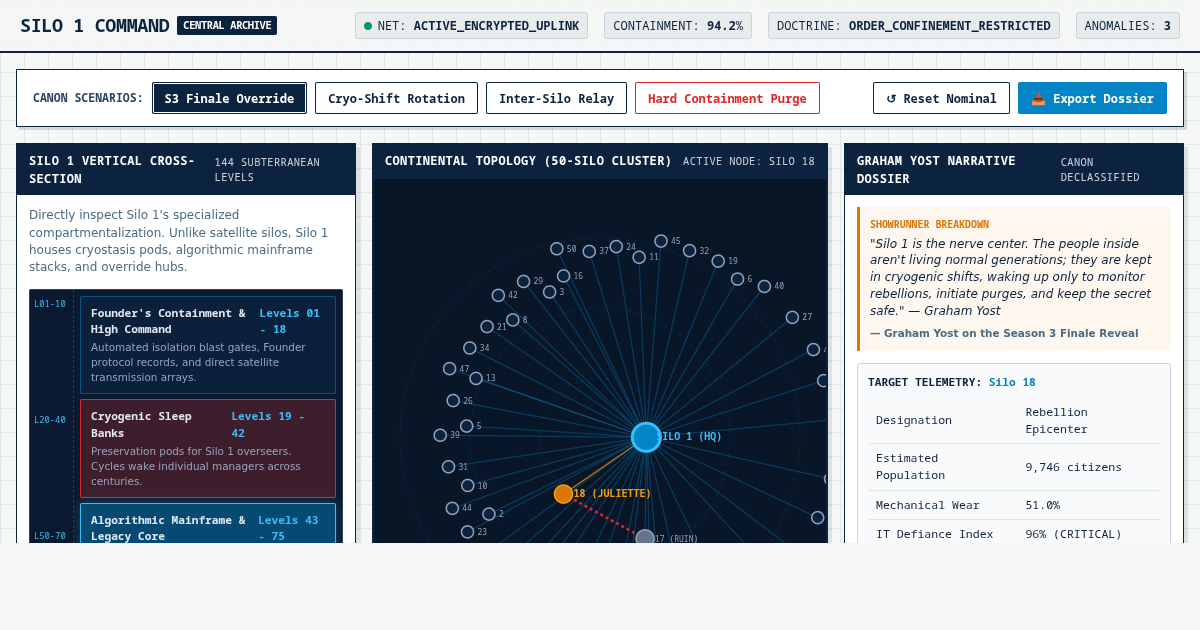Click the L20-40 level marker
This screenshot has height=630, width=1200.
click(x=50, y=420)
